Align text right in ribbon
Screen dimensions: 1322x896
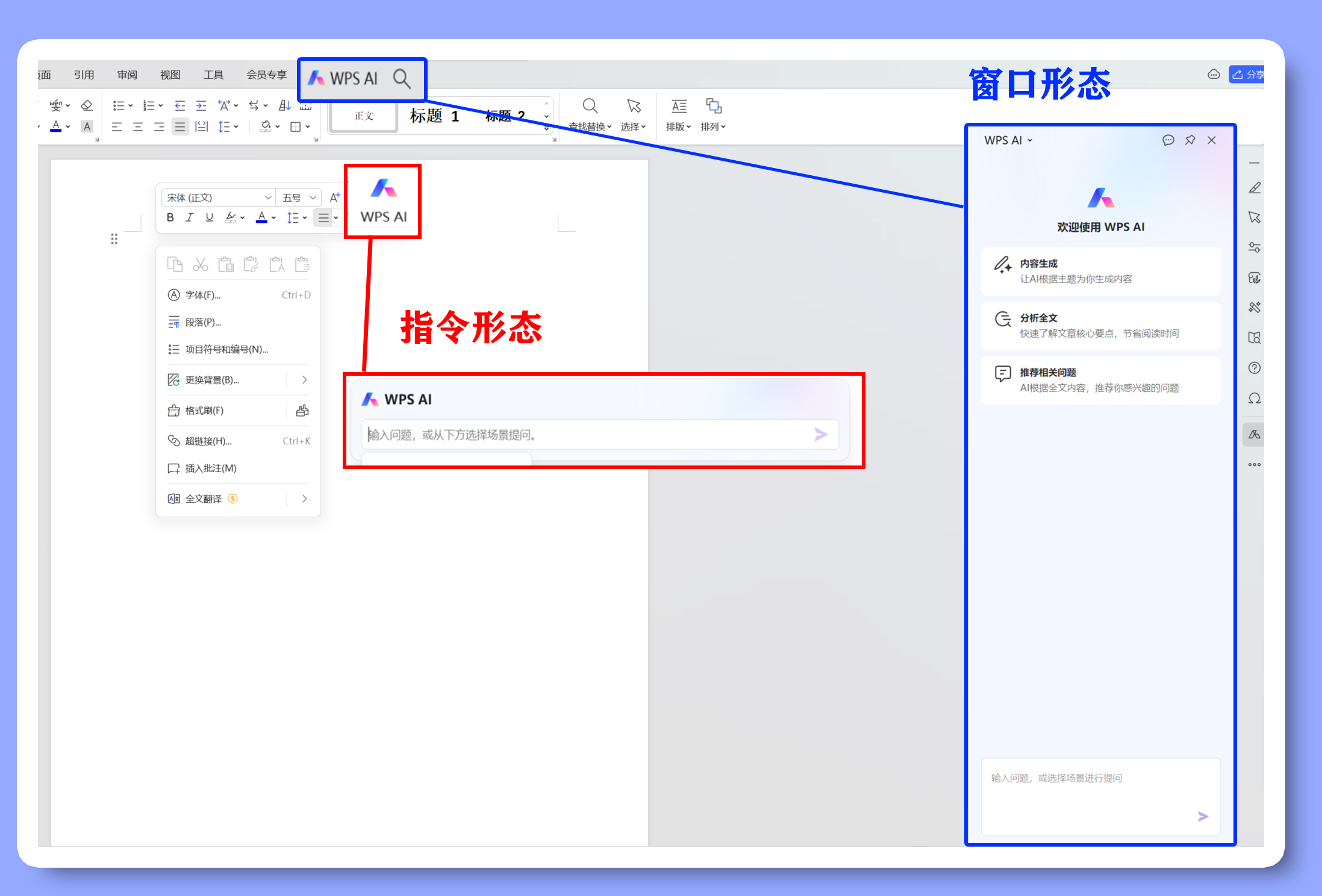pyautogui.click(x=159, y=126)
